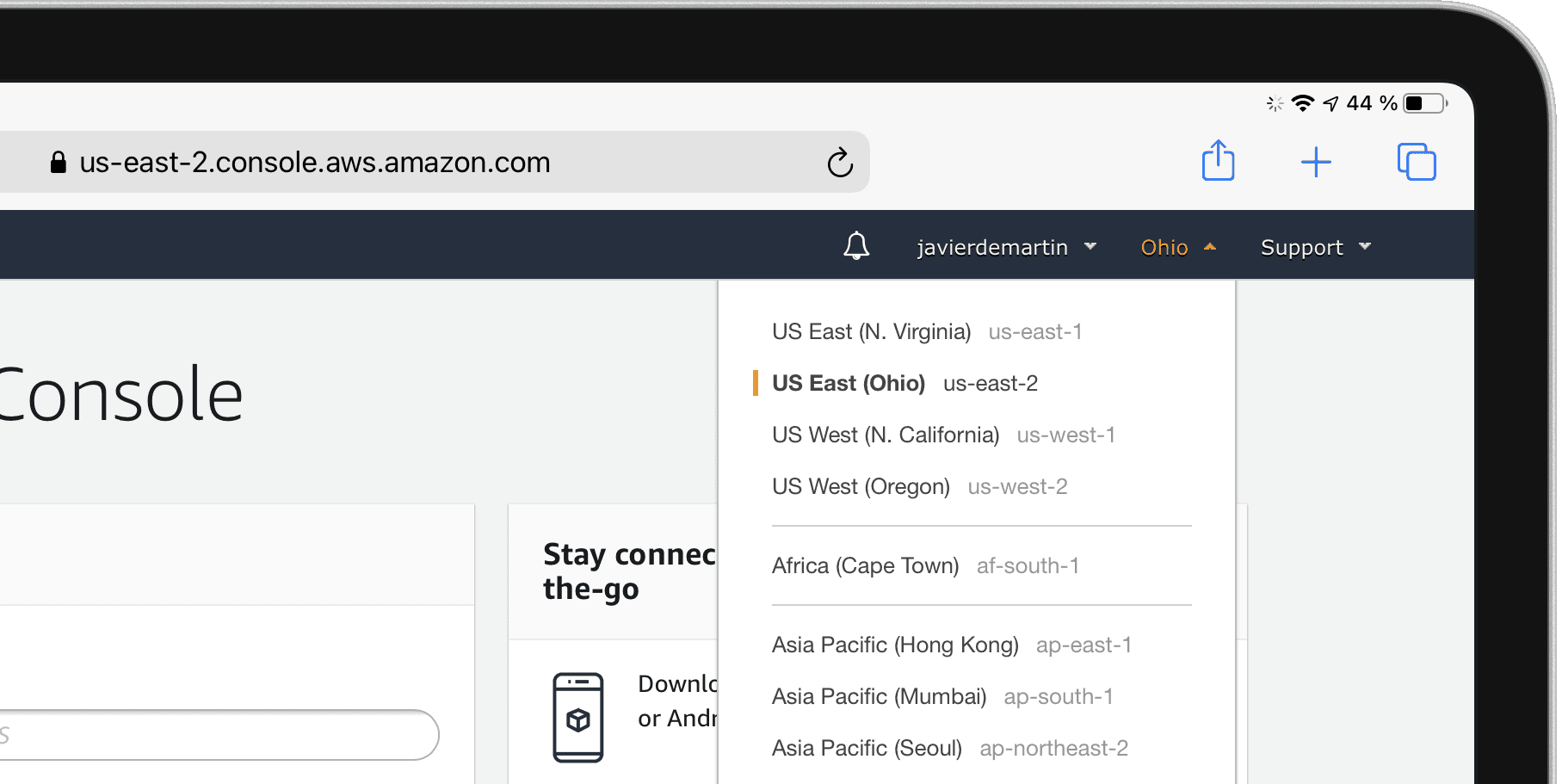Tap the Safari share icon
Screen dimensions: 1562x784
click(1218, 161)
